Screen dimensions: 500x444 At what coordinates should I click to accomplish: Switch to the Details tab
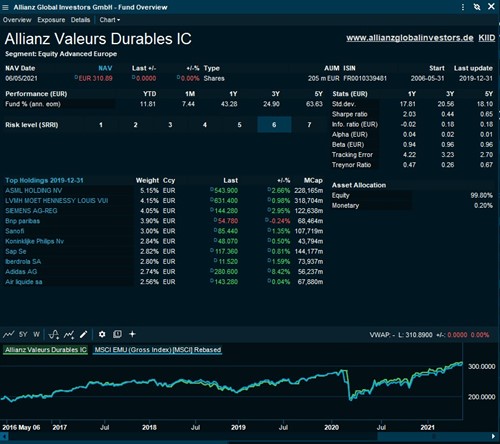80,20
